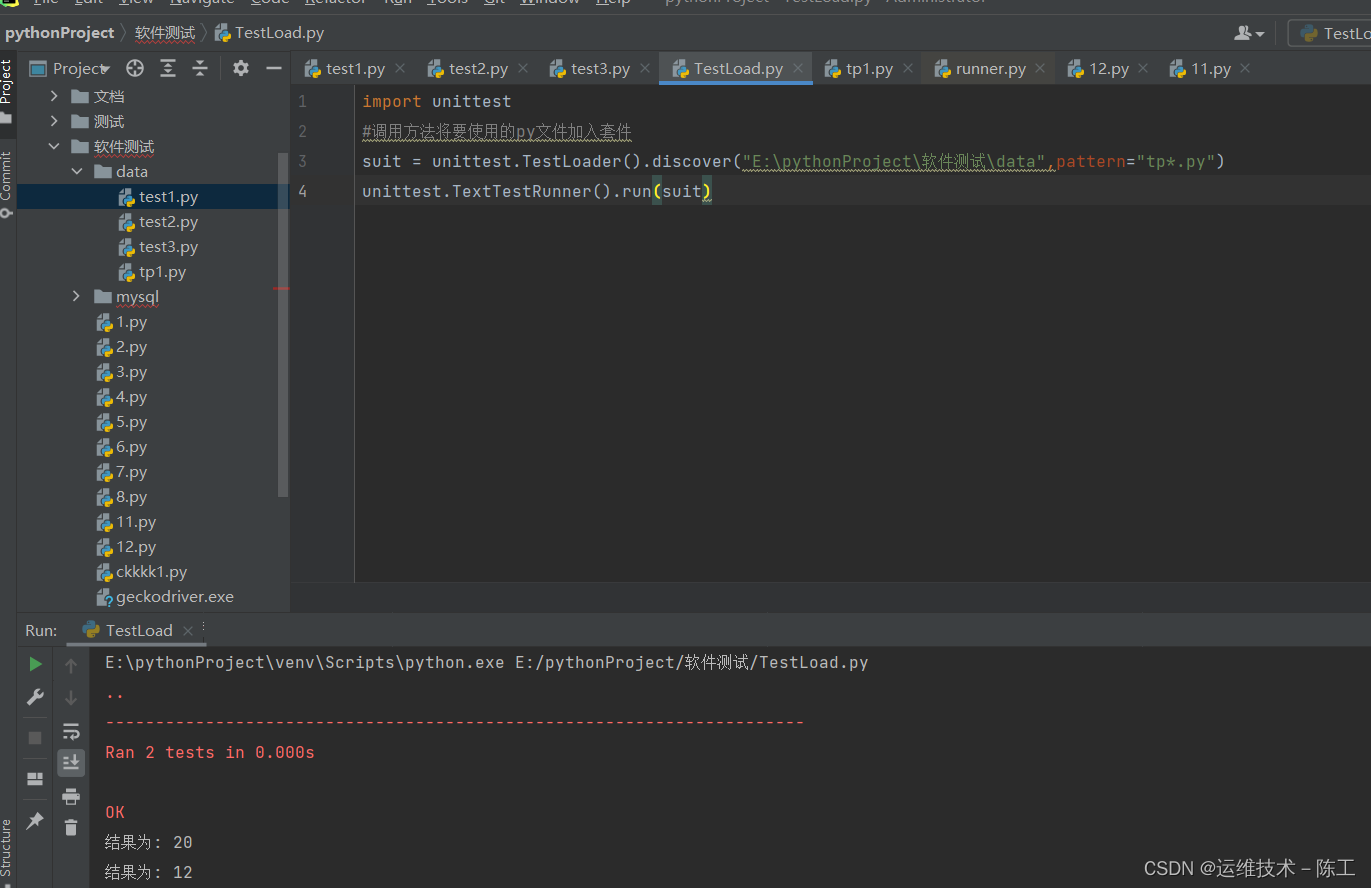
Task: Switch to the runner.py editor tab
Action: pyautogui.click(x=990, y=69)
